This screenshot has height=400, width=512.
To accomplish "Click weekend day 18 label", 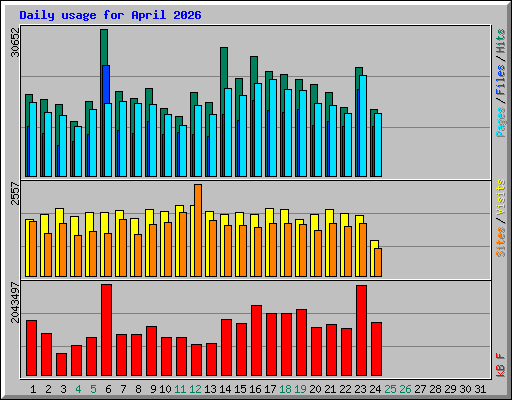I will coord(286,389).
